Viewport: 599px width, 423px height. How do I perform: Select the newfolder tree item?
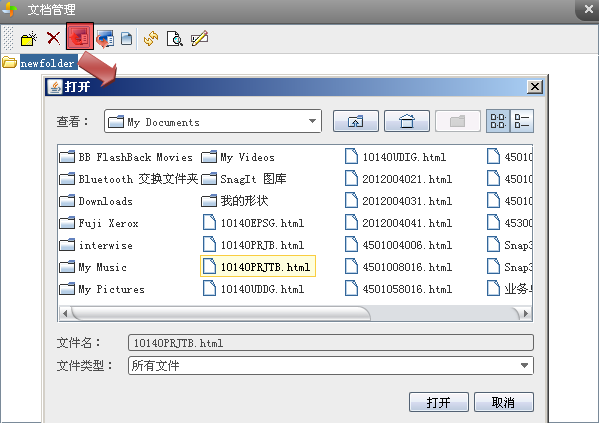(x=47, y=63)
